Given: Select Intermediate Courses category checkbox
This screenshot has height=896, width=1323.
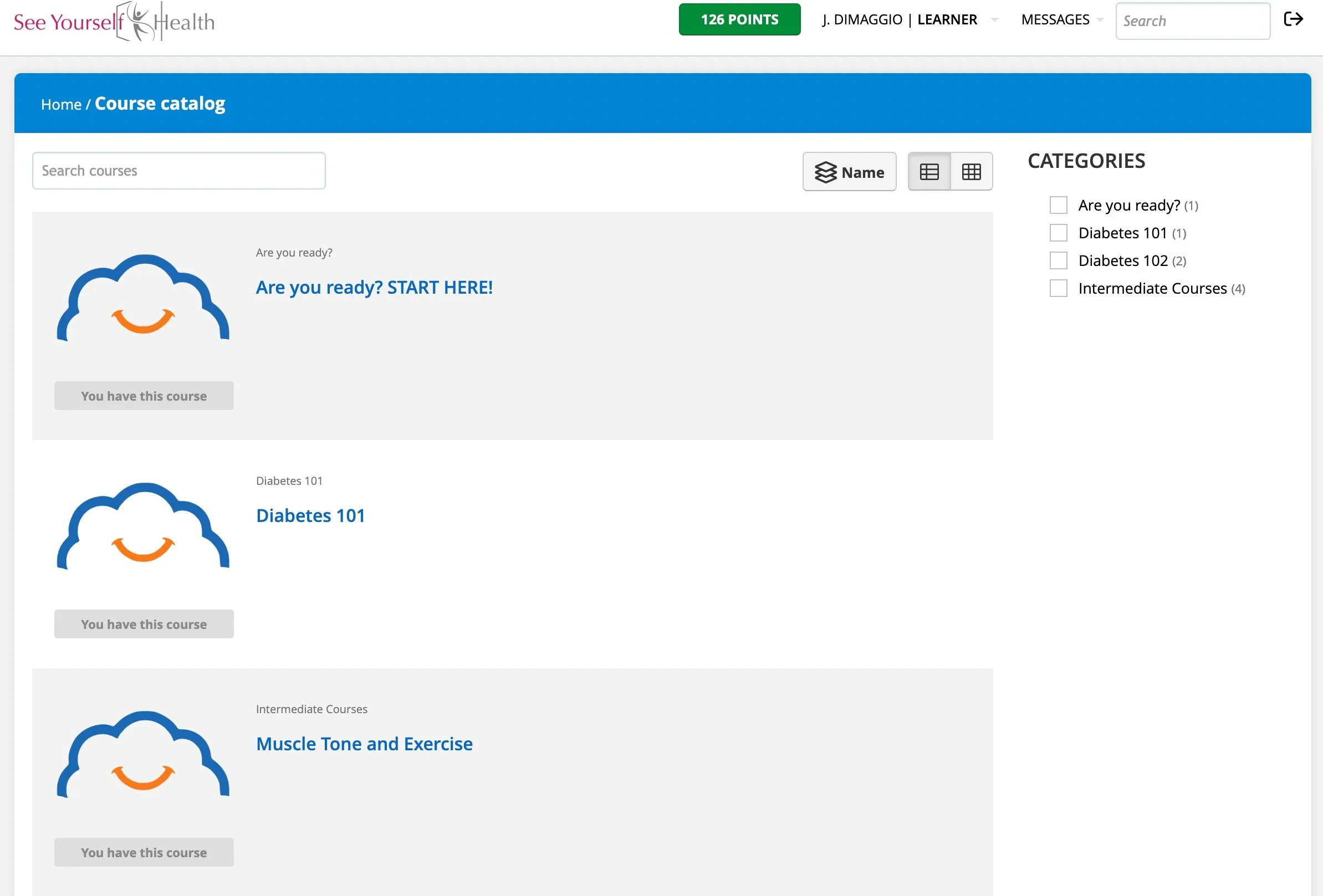Looking at the screenshot, I should pos(1058,289).
